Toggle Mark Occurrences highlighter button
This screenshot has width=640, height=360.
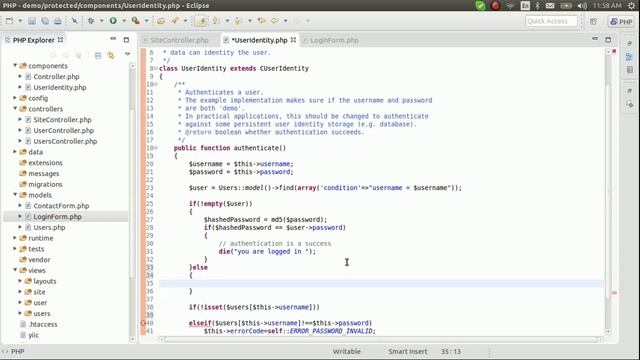201,21
